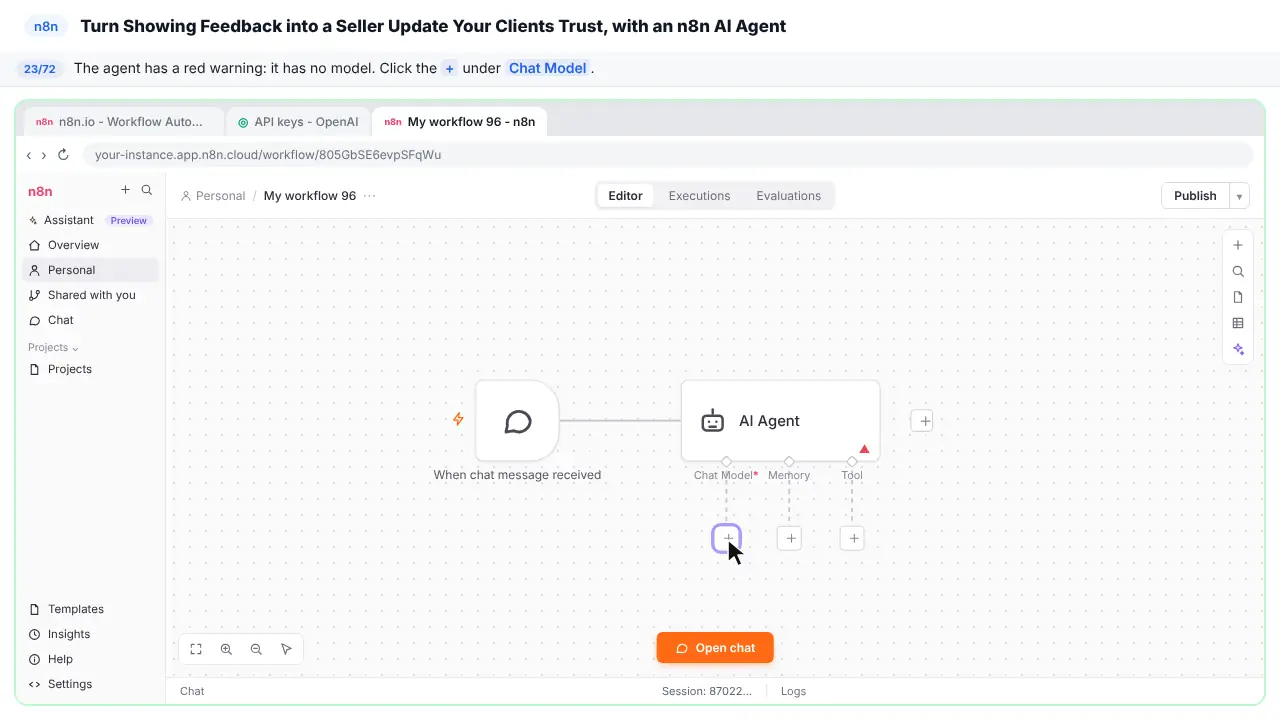
Task: Expand the Publish dropdown arrow
Action: click(x=1239, y=196)
